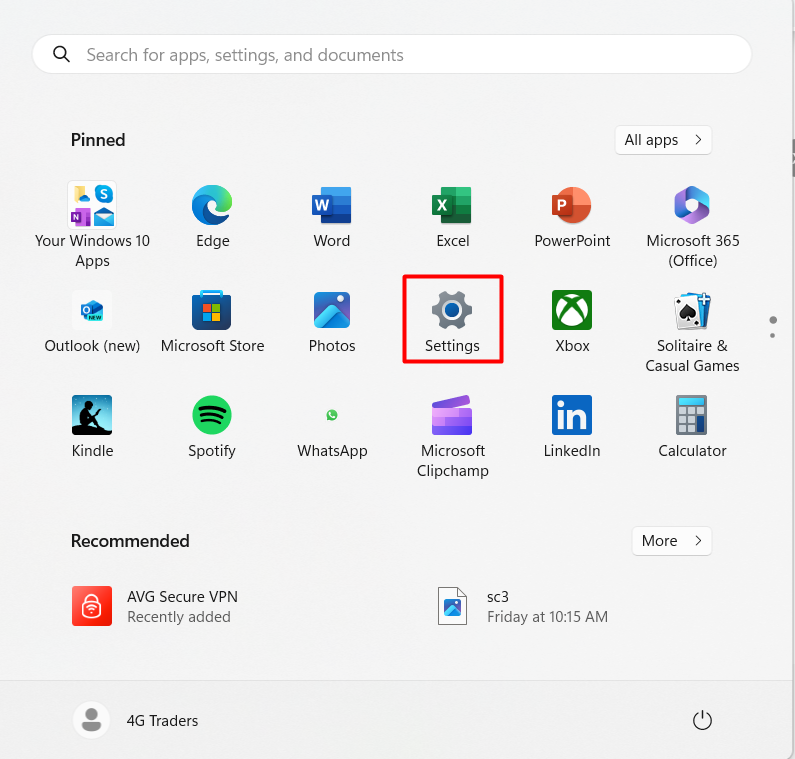Viewport: 795px width, 759px height.
Task: Click the power button icon
Action: coord(702,720)
